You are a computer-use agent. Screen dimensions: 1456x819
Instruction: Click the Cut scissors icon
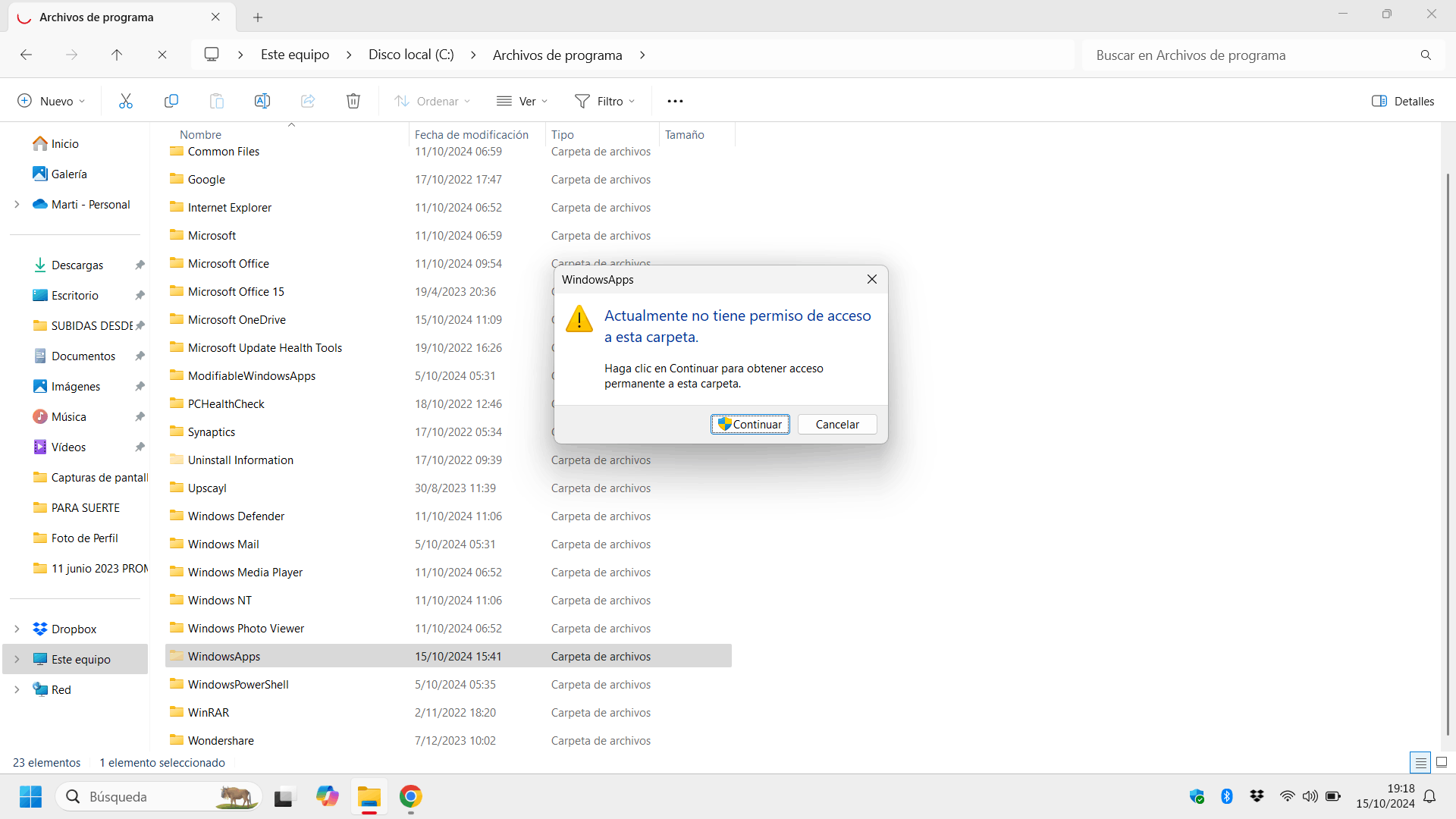[x=126, y=101]
